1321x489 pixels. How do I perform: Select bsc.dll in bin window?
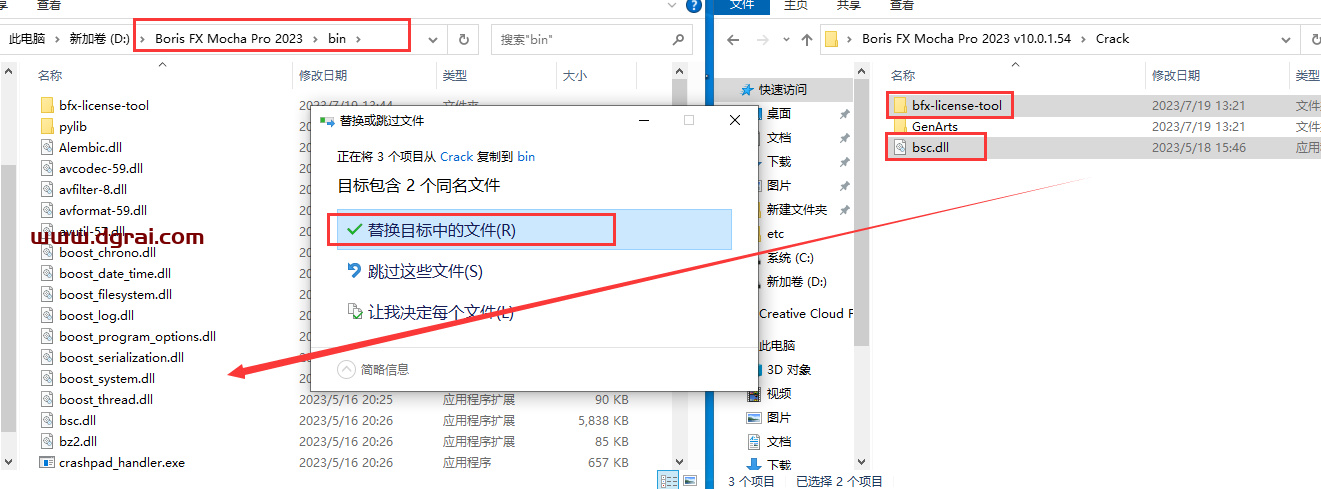click(x=77, y=420)
